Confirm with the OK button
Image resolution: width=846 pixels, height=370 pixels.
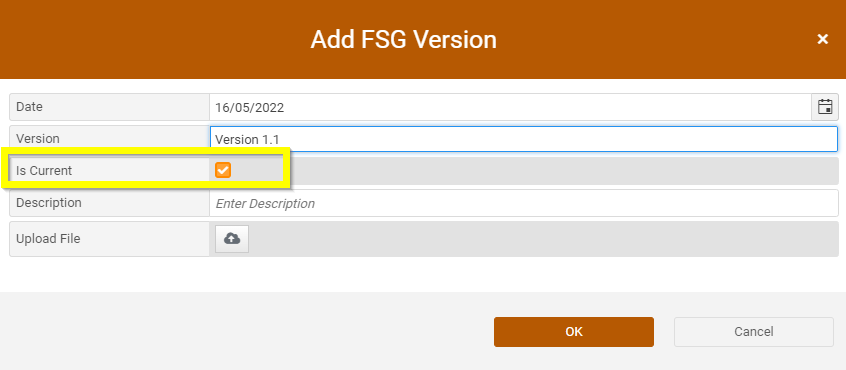(574, 332)
